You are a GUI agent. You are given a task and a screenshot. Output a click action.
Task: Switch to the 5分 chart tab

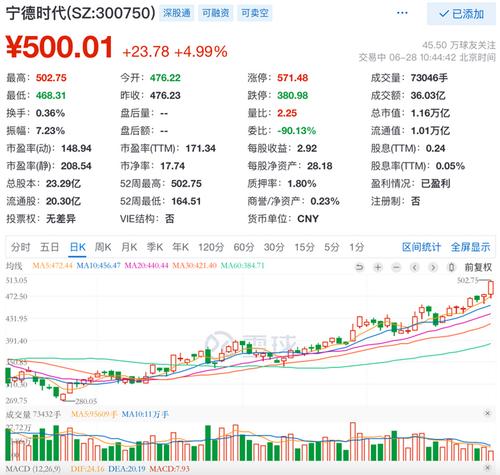tap(332, 247)
